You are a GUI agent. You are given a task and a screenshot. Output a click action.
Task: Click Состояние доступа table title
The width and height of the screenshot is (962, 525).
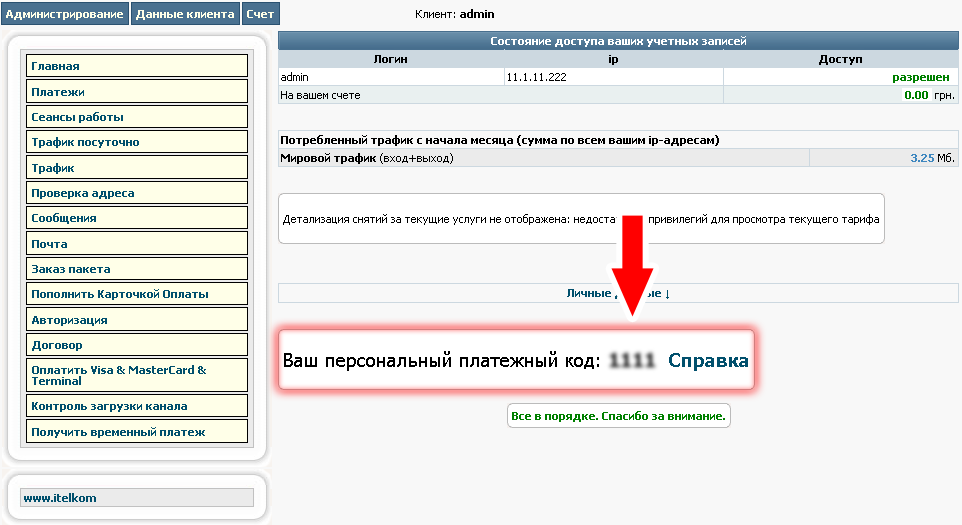618,41
